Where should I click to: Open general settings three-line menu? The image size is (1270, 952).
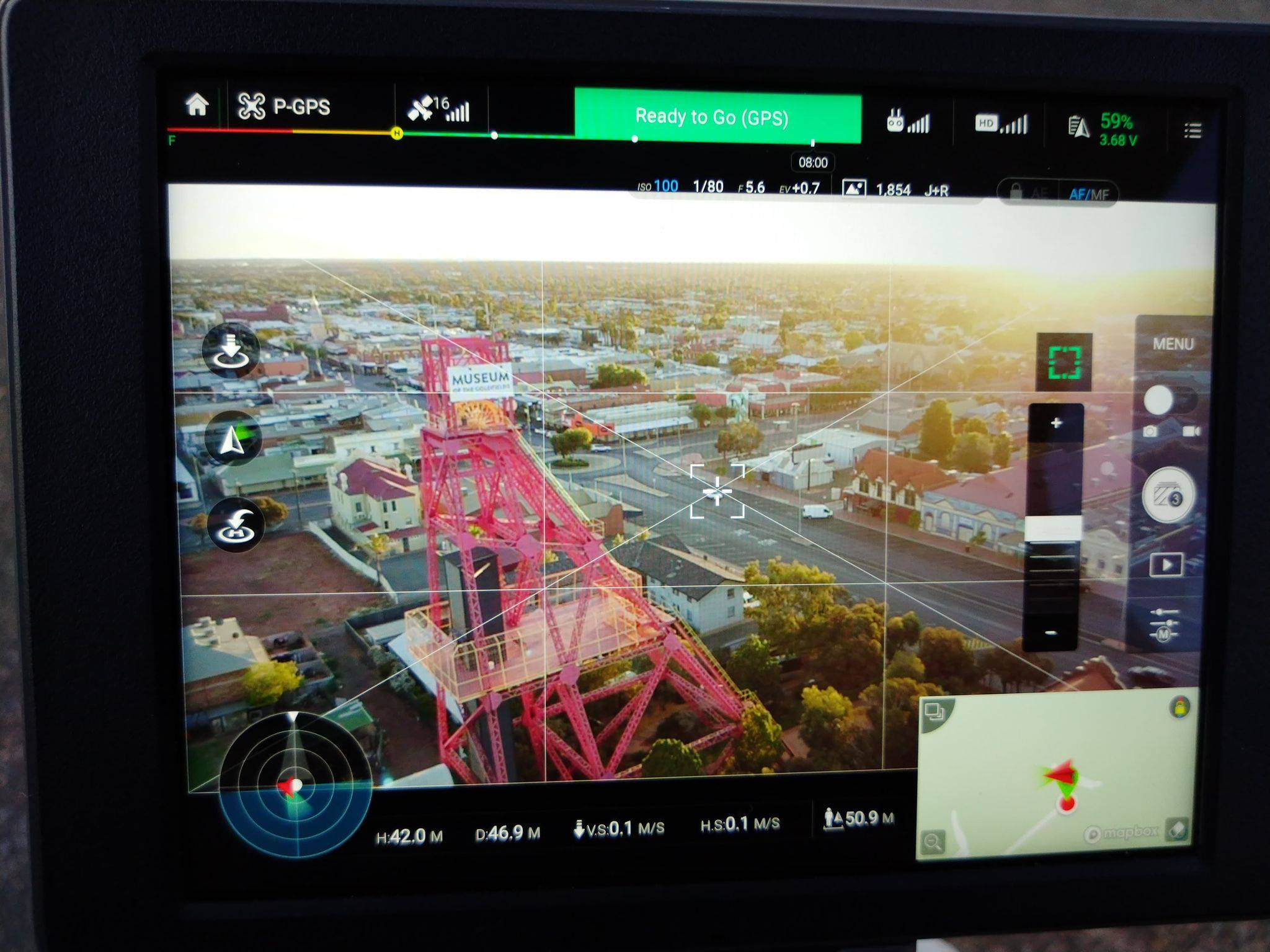(1192, 130)
